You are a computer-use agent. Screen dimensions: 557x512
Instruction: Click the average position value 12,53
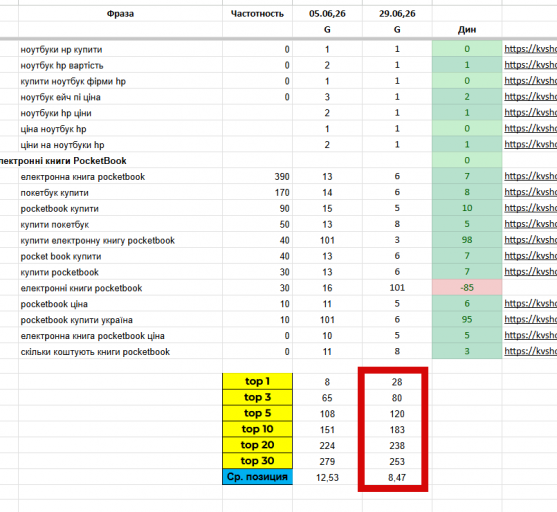(x=327, y=478)
